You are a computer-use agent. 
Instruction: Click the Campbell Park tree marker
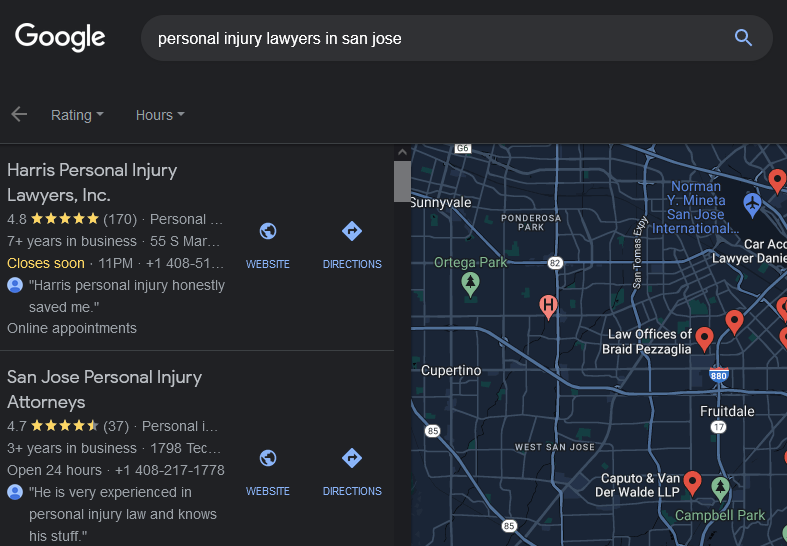click(x=721, y=489)
